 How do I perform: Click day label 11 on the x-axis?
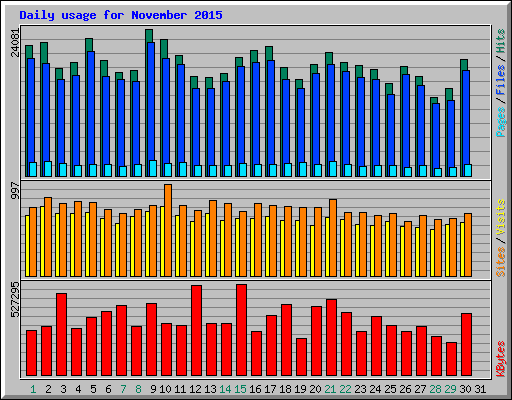click(x=180, y=389)
